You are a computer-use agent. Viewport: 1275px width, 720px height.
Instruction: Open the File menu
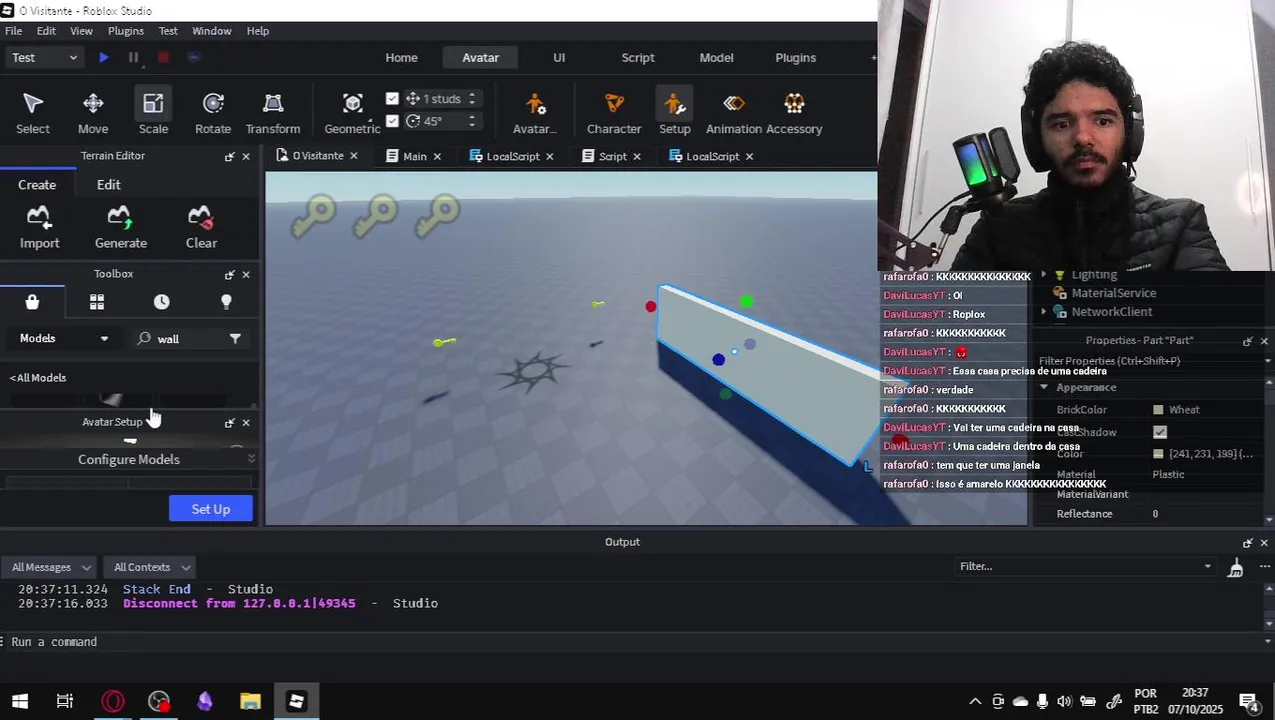coord(14,31)
